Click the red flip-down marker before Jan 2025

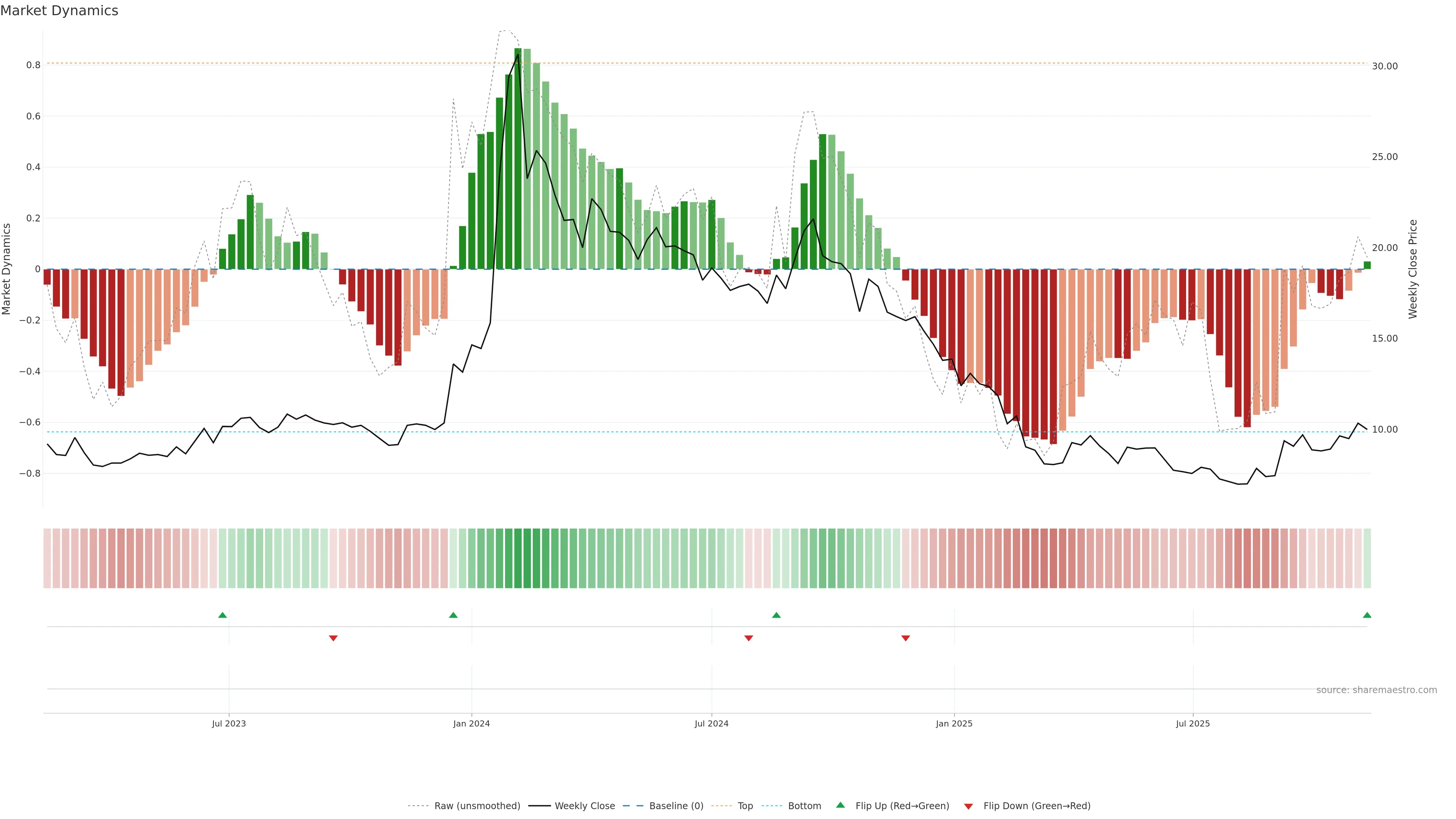(905, 638)
